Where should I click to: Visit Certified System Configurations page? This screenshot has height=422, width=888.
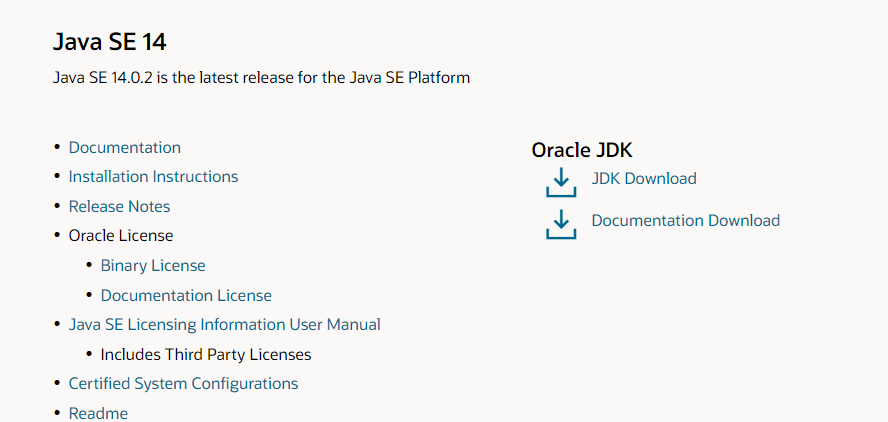[x=183, y=383]
